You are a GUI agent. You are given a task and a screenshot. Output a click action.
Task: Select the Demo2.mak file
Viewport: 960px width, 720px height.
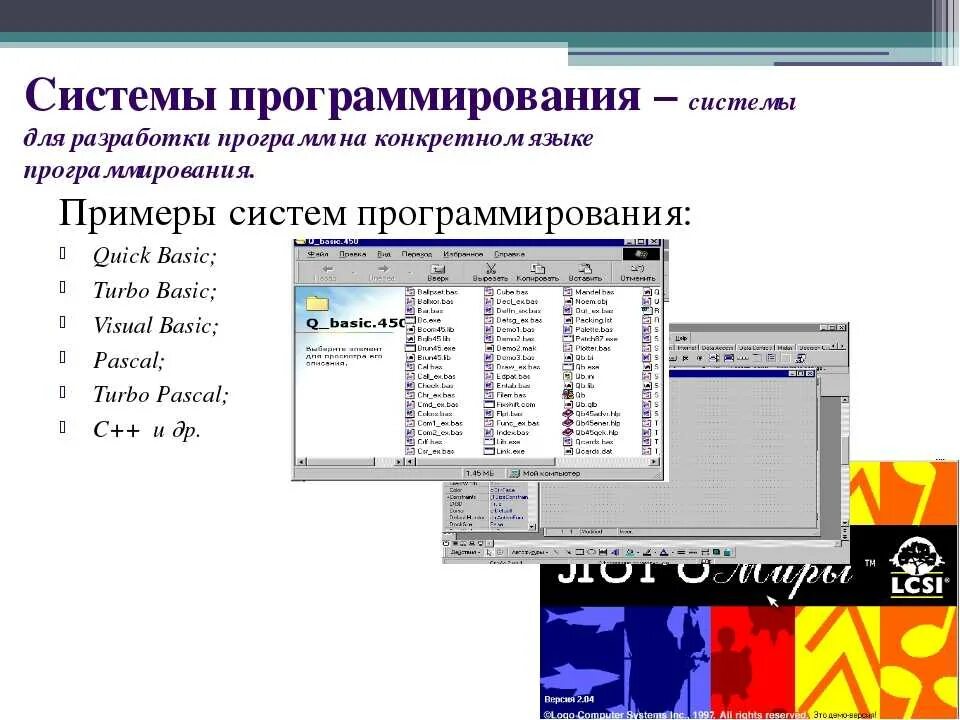coord(510,348)
